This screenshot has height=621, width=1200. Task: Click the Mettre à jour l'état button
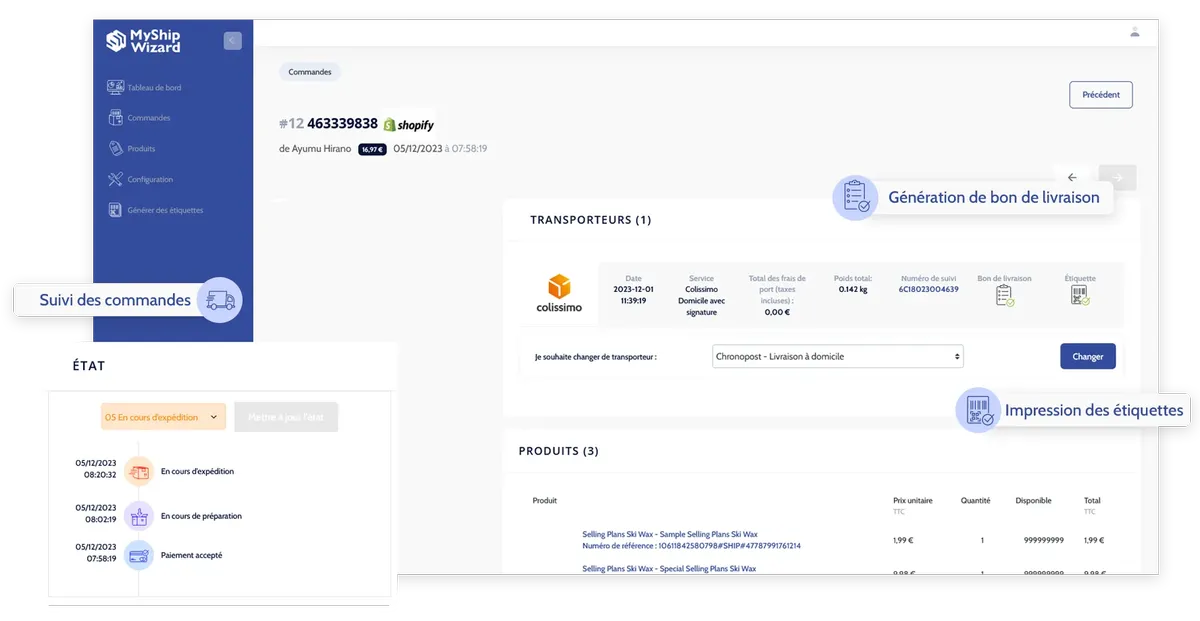point(286,417)
